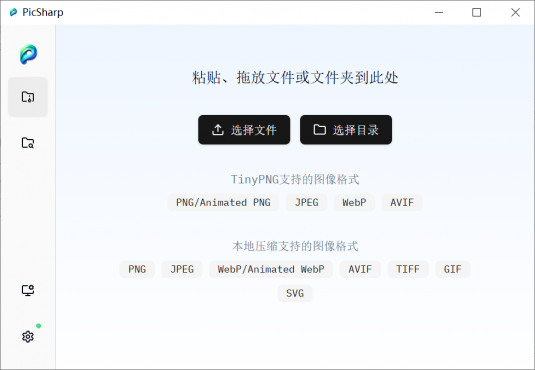Click the 选择文件 button
Image resolution: width=535 pixels, height=370 pixels.
tap(244, 130)
